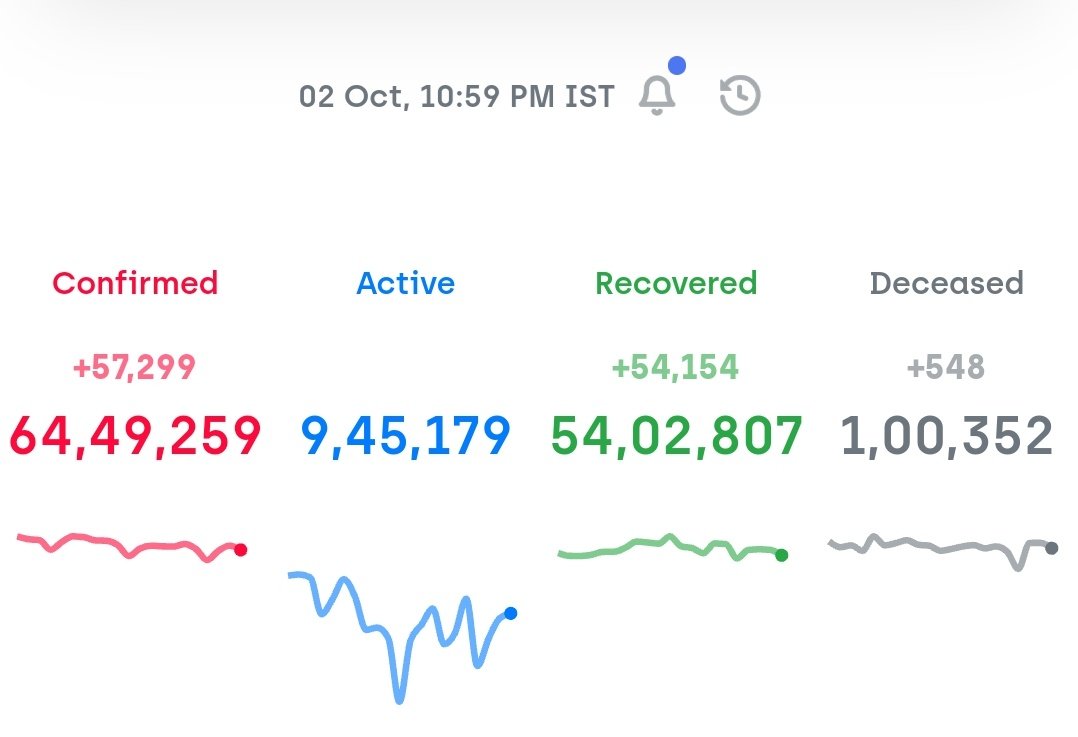The image size is (1078, 737).
Task: Toggle the Recovered statistics view
Action: tap(675, 283)
